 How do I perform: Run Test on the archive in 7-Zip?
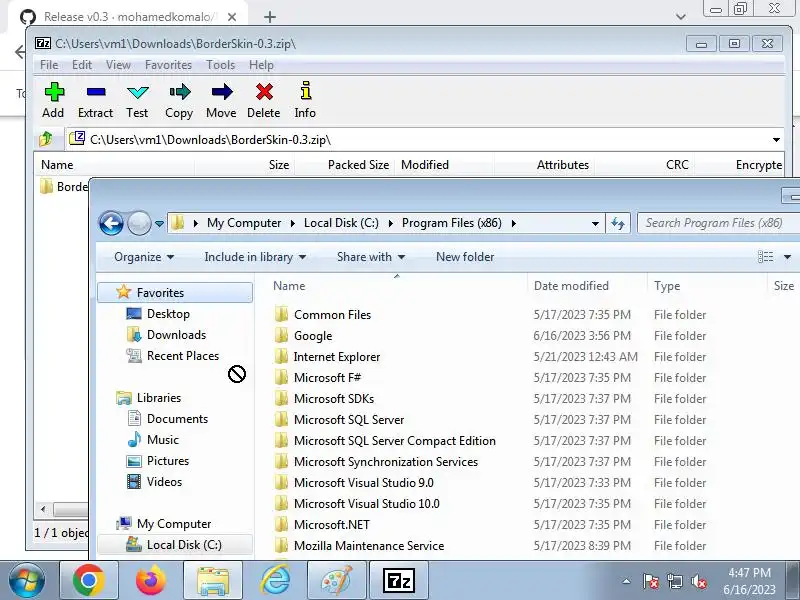tap(137, 101)
